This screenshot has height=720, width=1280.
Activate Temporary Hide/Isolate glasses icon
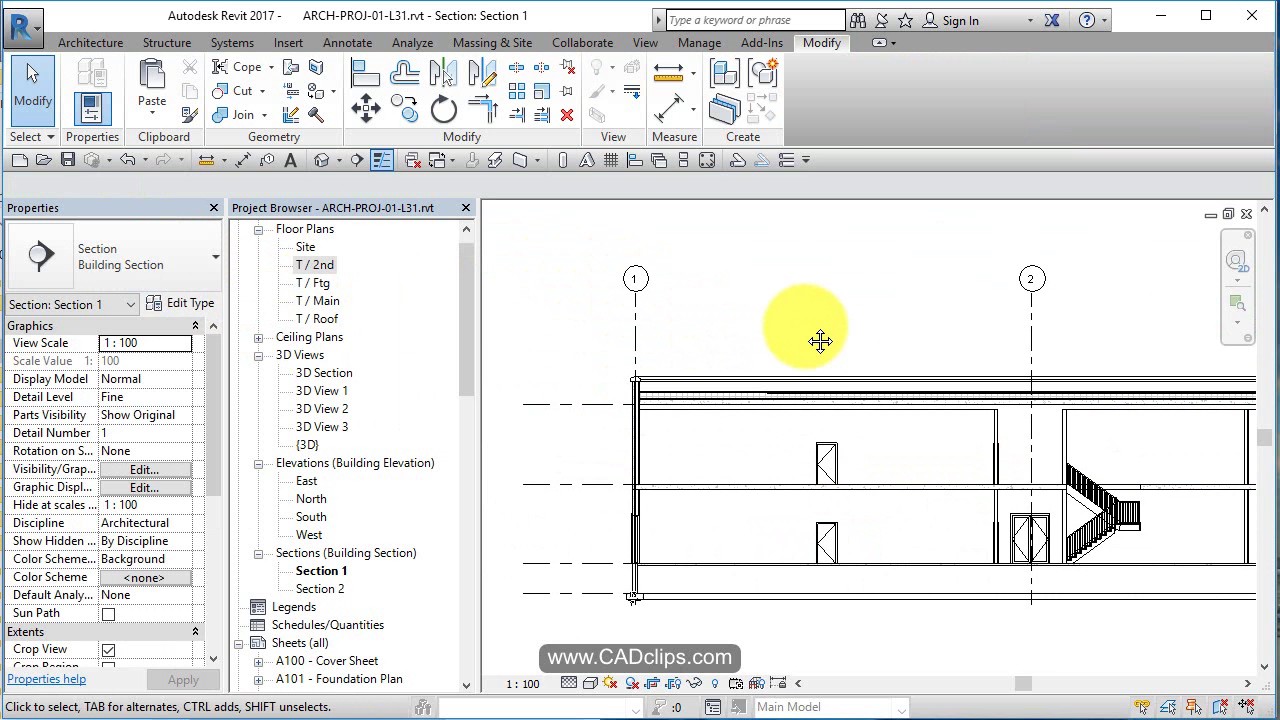(x=692, y=683)
